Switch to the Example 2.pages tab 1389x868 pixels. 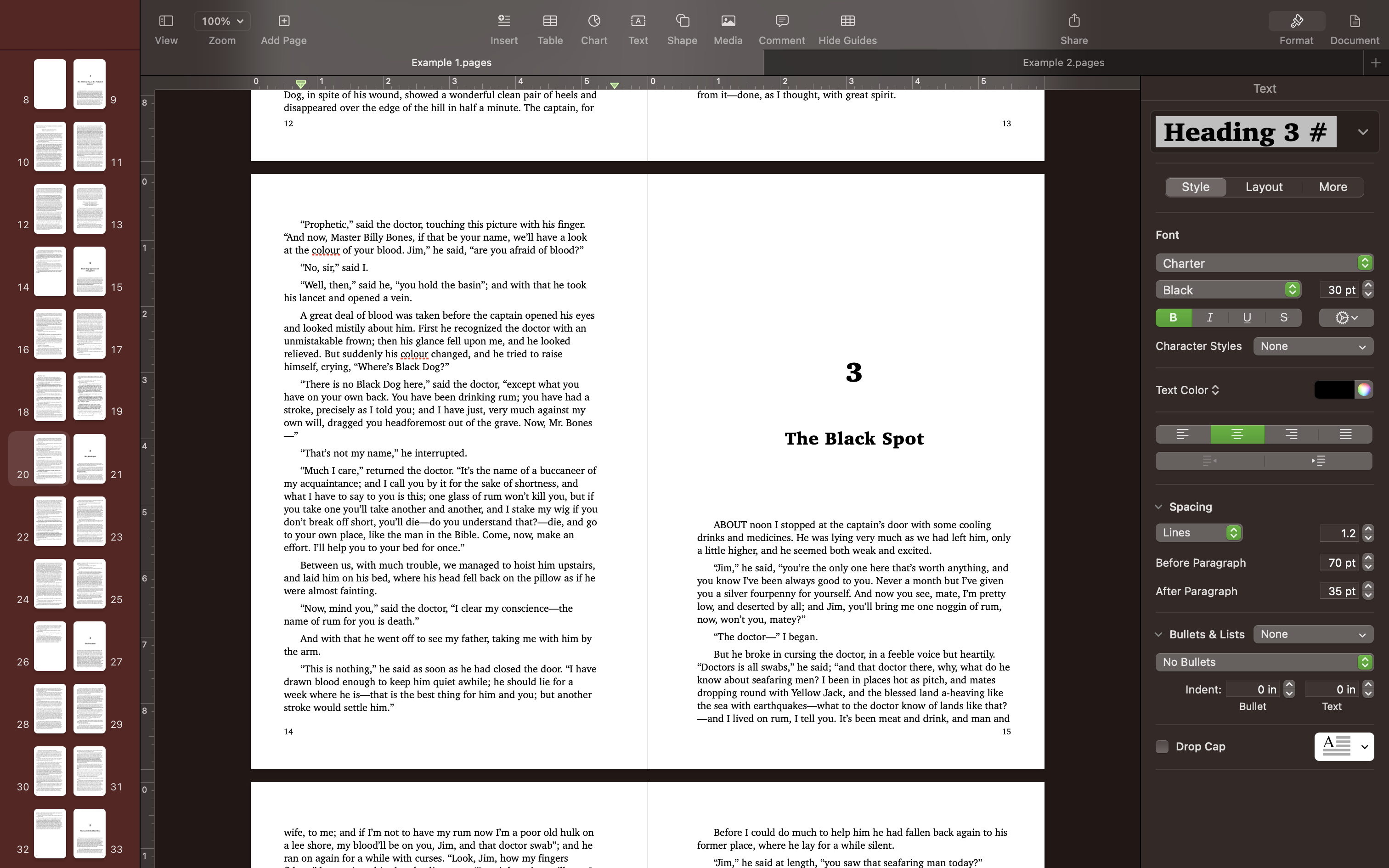(x=1063, y=62)
